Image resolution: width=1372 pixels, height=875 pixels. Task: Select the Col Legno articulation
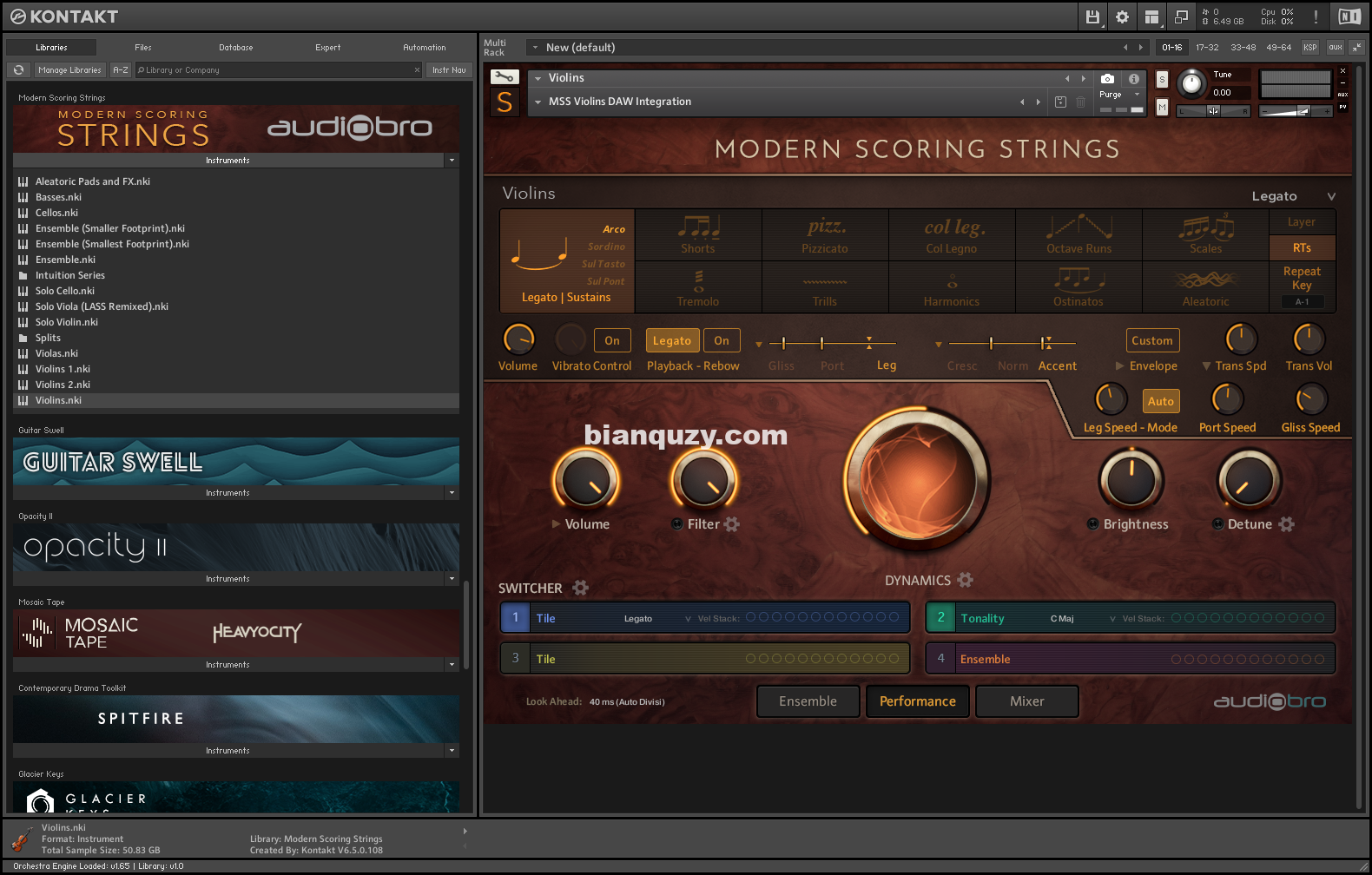pos(952,235)
